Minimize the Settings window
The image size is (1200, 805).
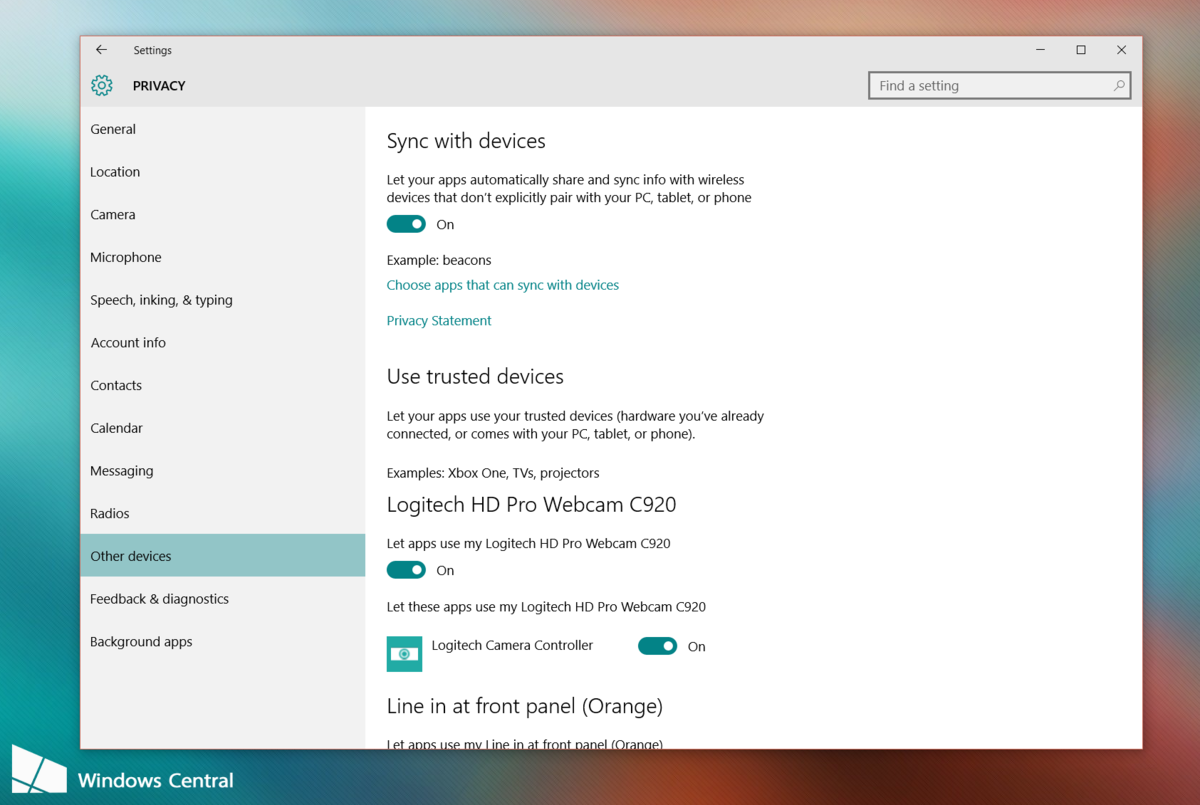1040,50
